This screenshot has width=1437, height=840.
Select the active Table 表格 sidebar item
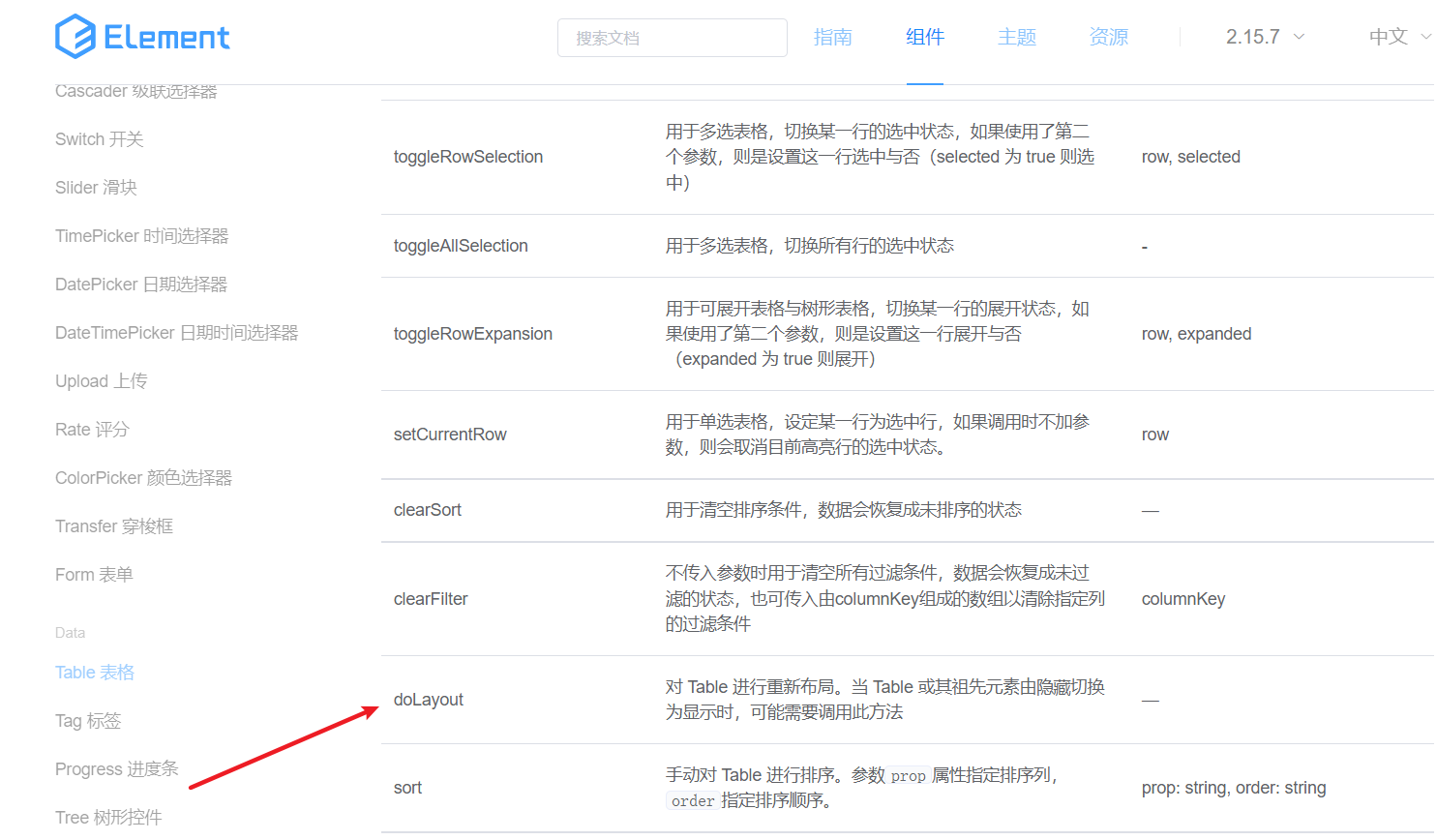[95, 673]
